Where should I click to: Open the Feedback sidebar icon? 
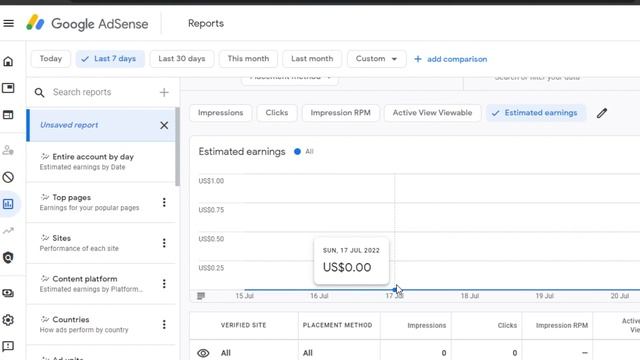click(x=8, y=346)
